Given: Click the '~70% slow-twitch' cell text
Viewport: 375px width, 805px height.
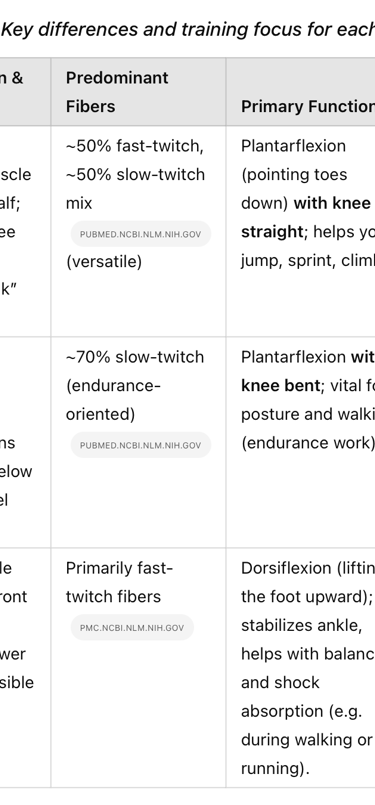Looking at the screenshot, I should pyautogui.click(x=135, y=357).
